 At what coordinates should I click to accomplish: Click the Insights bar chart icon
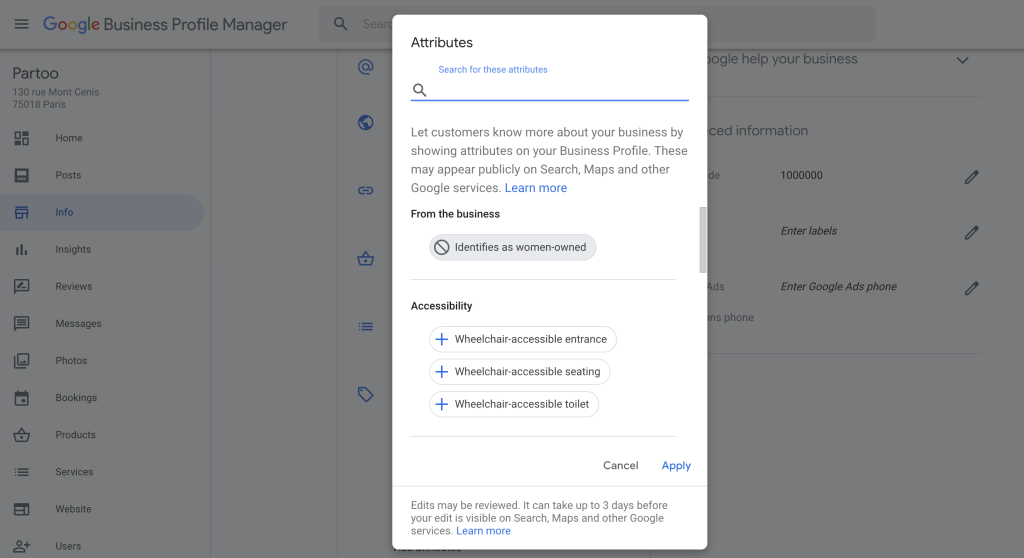tap(22, 250)
